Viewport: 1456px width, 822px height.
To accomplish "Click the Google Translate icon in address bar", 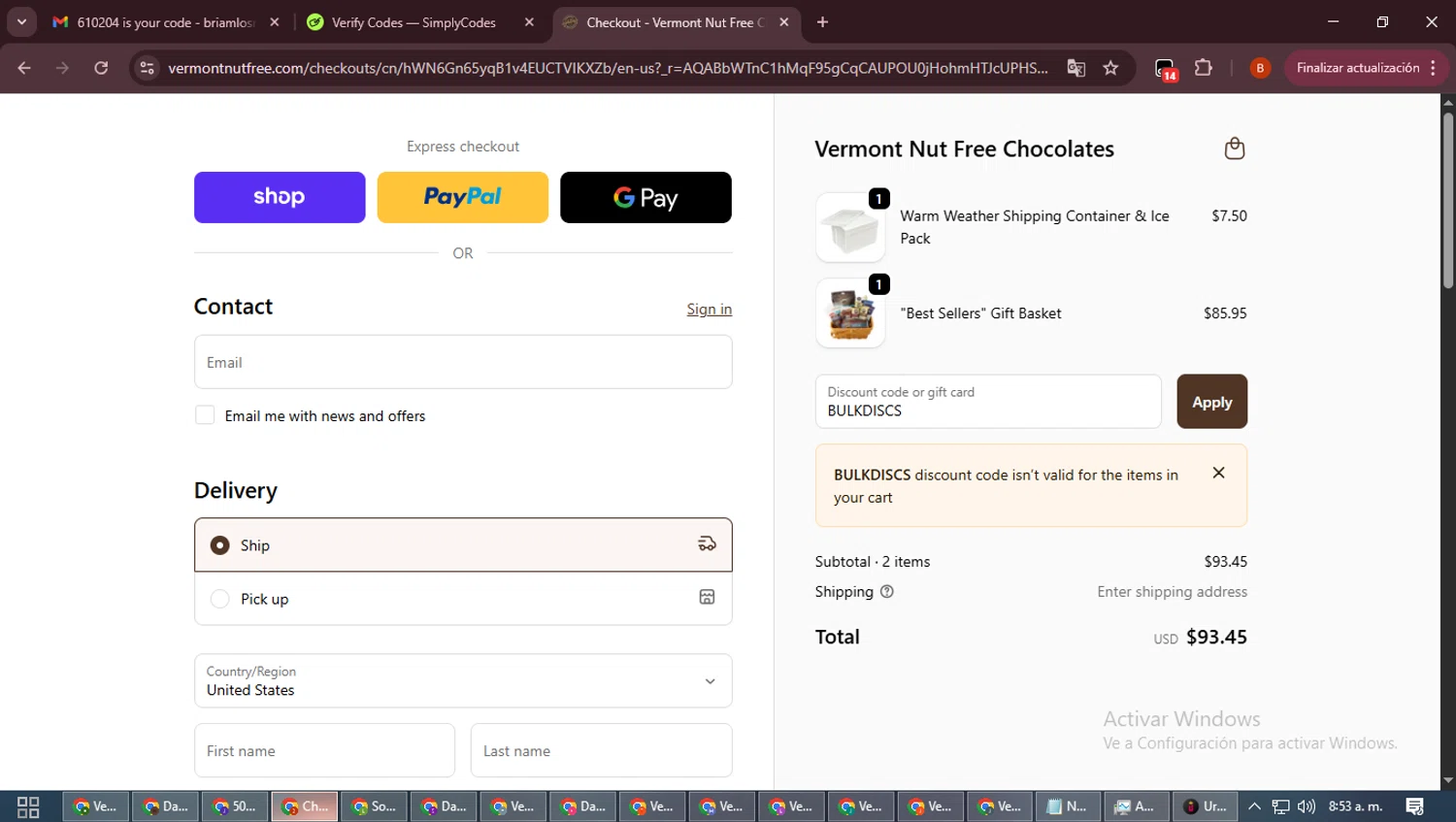I will (x=1075, y=68).
